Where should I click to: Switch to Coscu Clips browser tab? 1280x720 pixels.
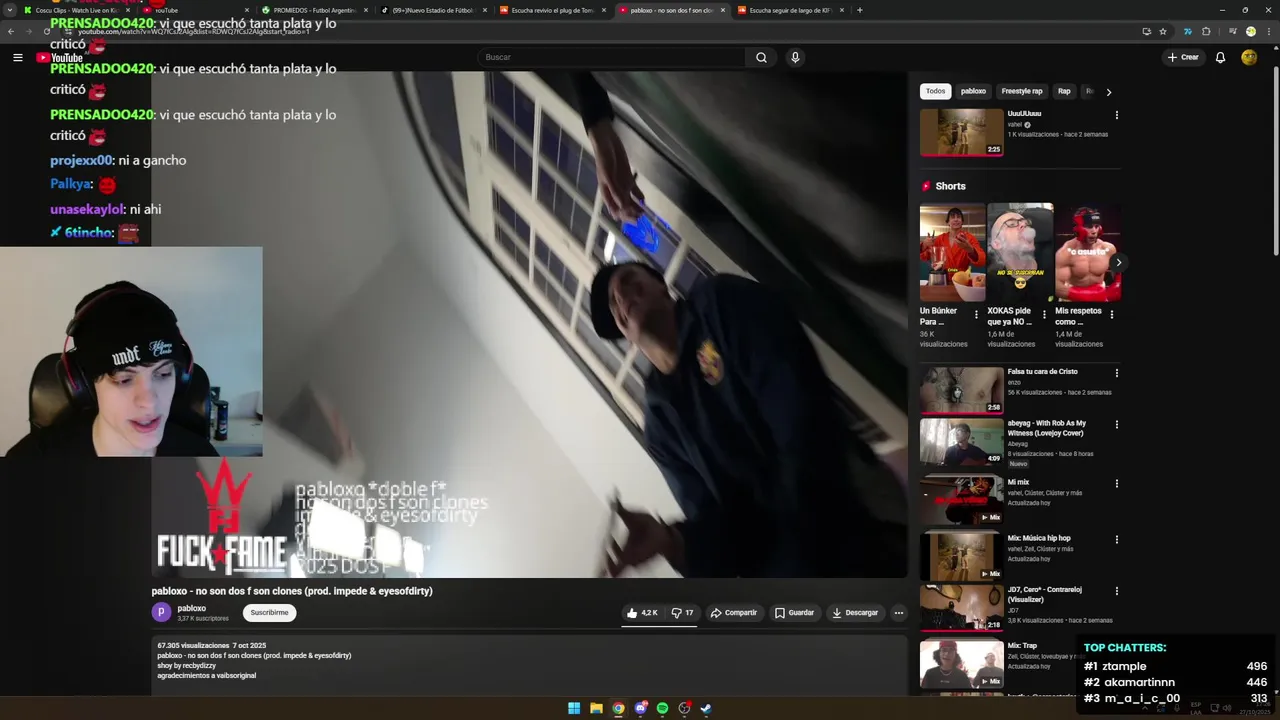pyautogui.click(x=77, y=10)
